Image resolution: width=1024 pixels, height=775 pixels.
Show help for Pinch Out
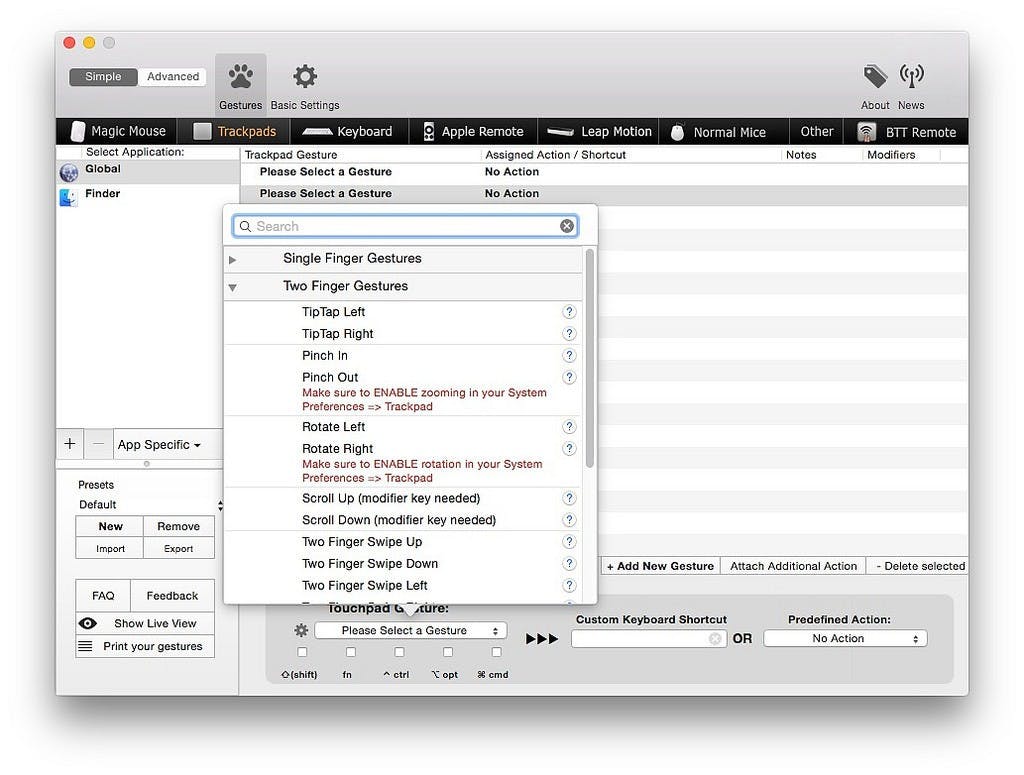pyautogui.click(x=569, y=377)
